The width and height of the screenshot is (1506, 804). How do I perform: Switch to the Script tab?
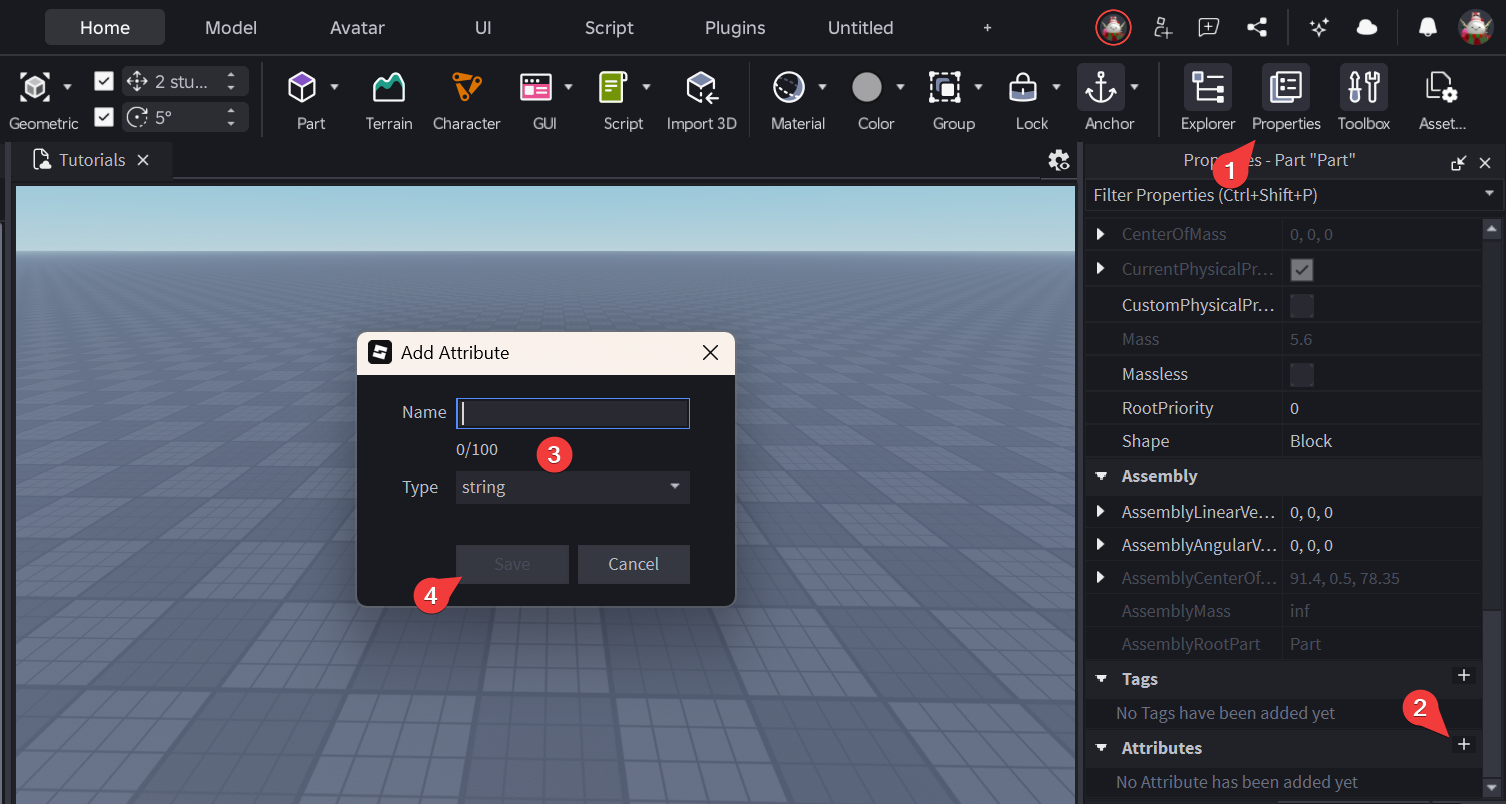tap(609, 28)
